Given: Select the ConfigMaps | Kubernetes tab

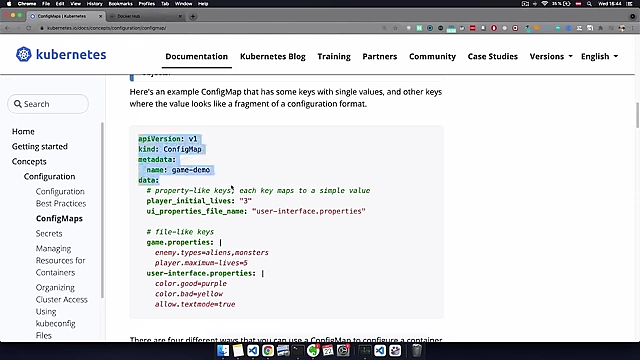Looking at the screenshot, I should point(65,16).
